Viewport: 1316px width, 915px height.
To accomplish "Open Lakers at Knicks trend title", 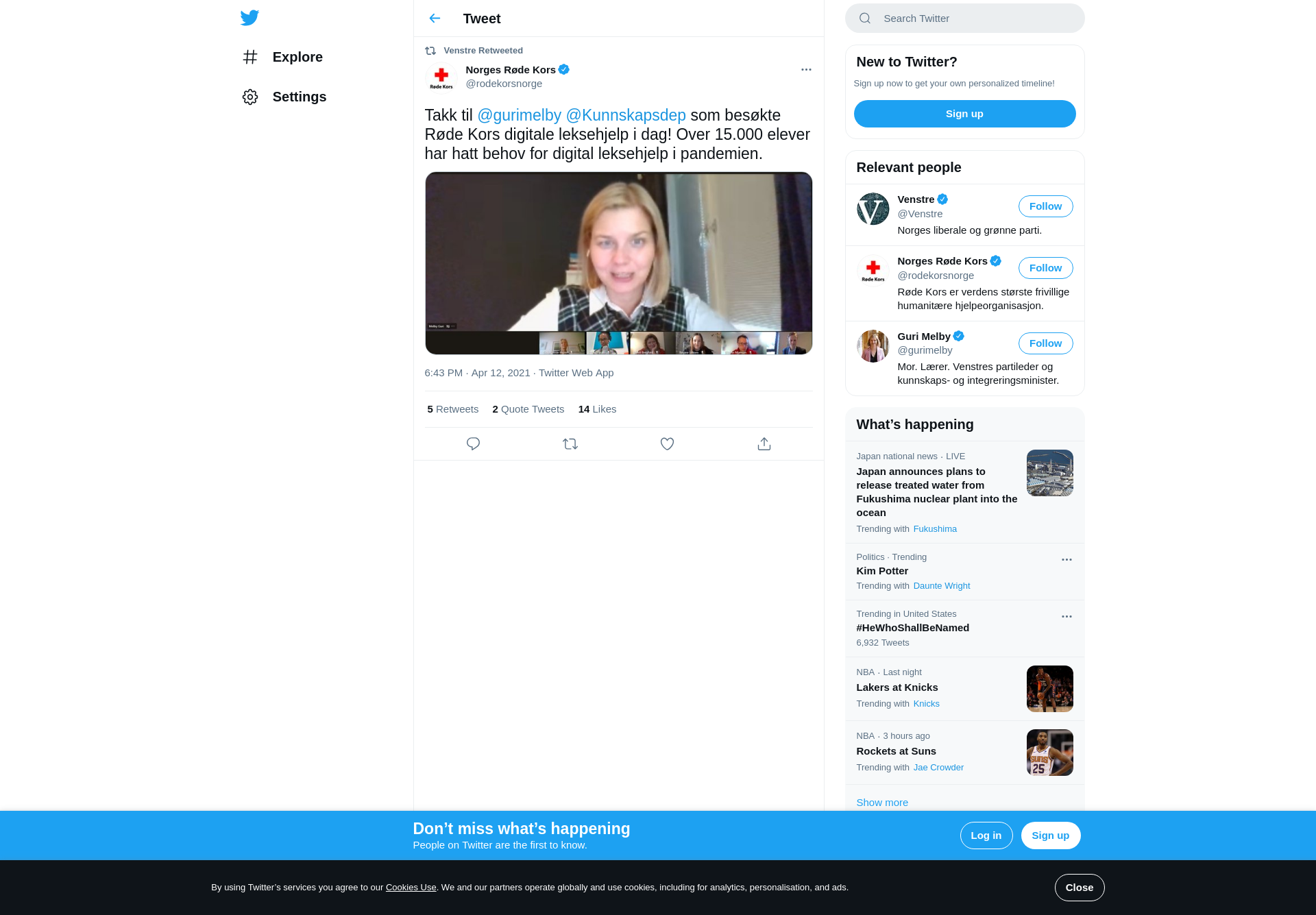I will pos(897,687).
